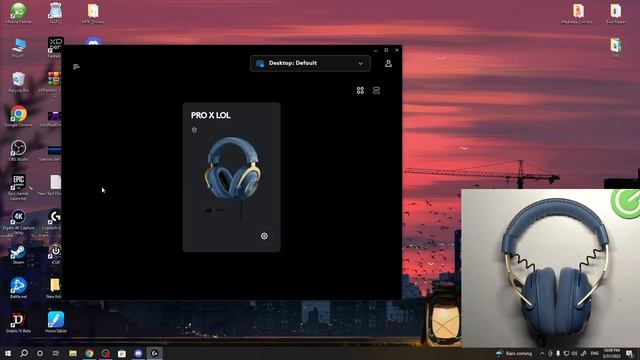Viewport: 640px width, 360px height.
Task: Open the HuionTablet desktop shortcut
Action: tap(56, 322)
